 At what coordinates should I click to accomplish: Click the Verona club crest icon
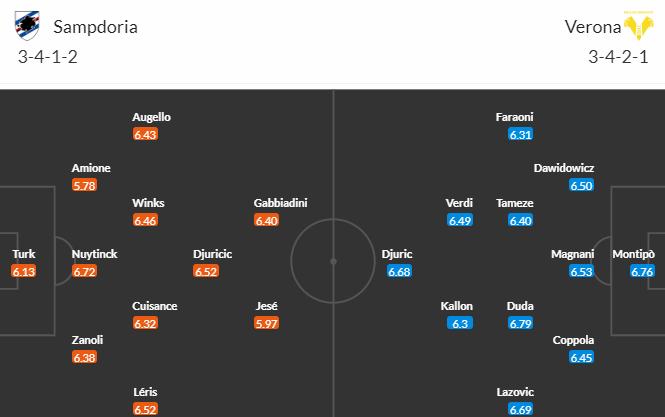click(x=639, y=25)
